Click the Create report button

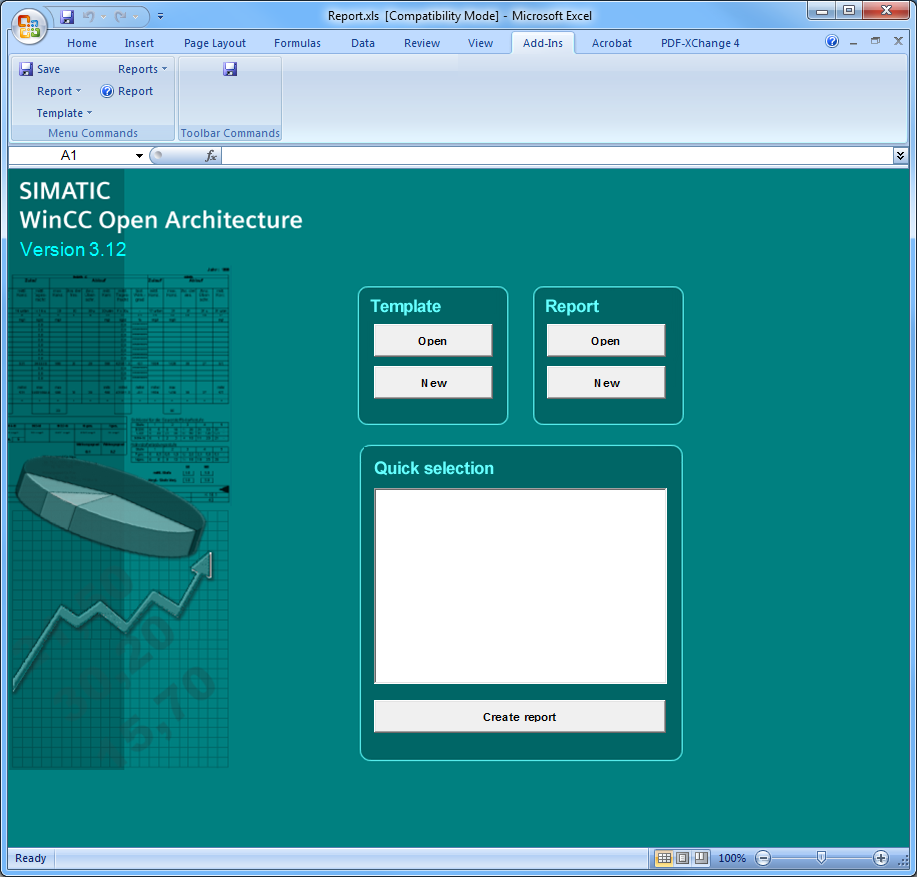pyautogui.click(x=519, y=716)
